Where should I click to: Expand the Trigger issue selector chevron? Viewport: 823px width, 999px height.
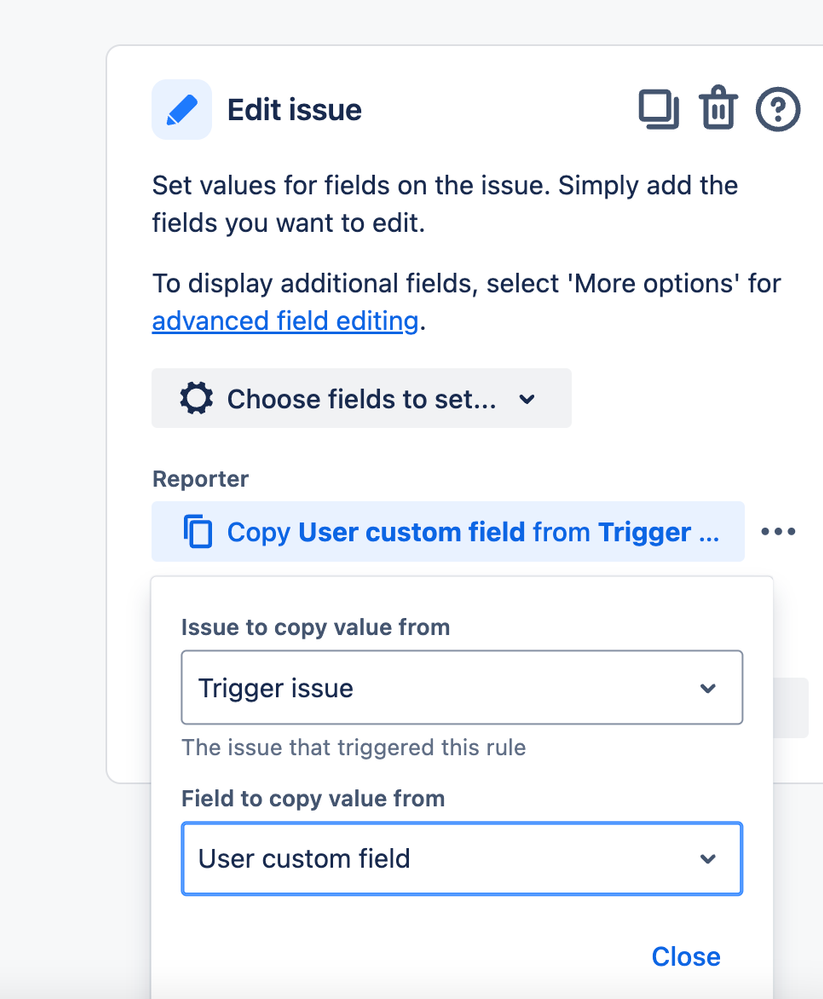[x=708, y=688]
